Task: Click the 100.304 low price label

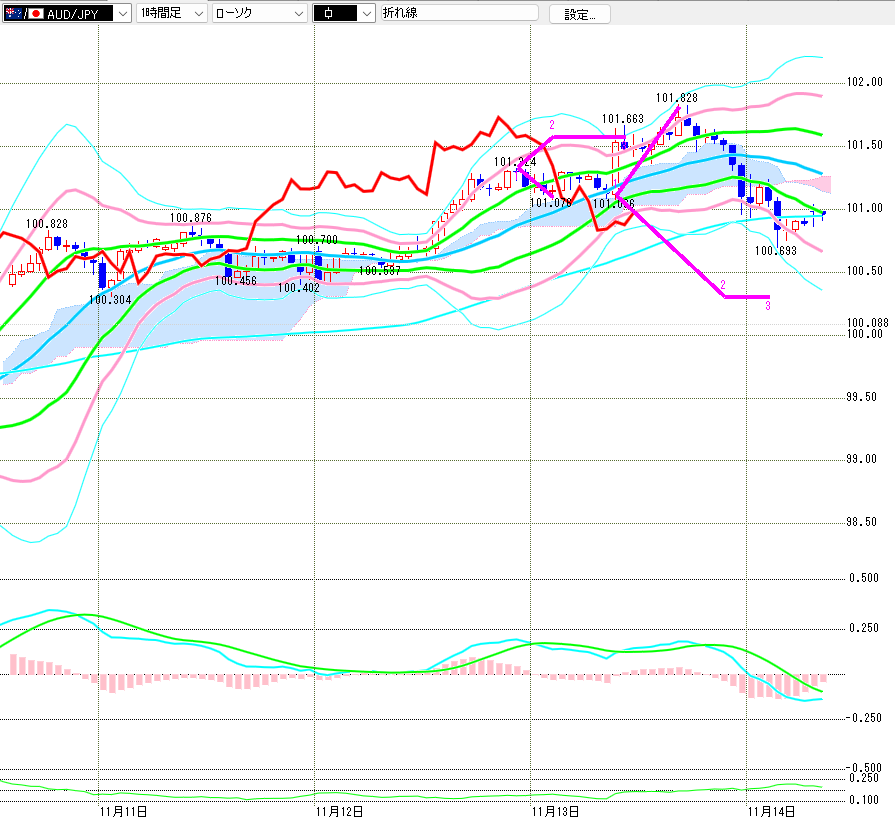Action: click(109, 298)
